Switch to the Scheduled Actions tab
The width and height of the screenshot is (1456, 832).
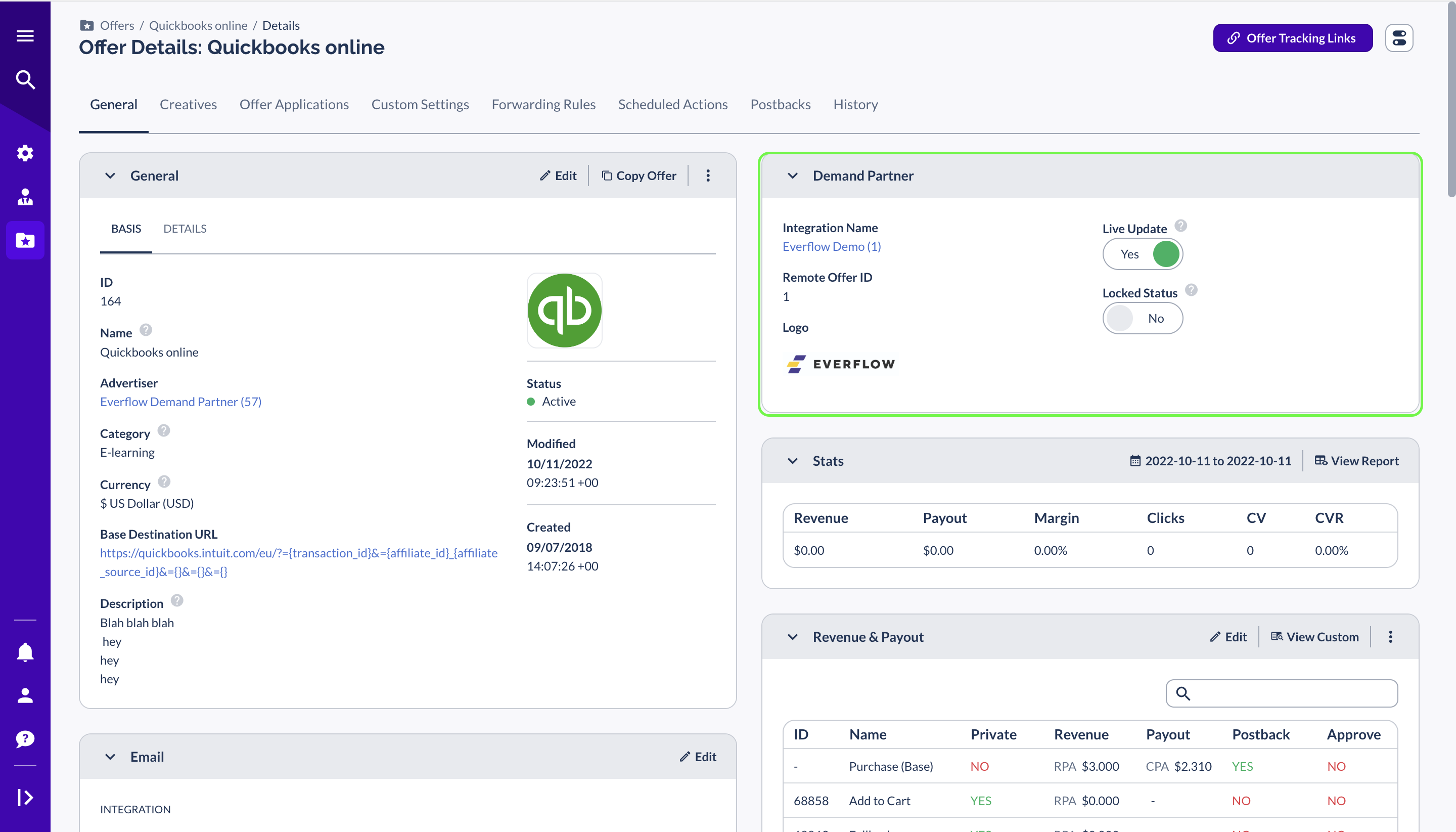point(673,105)
